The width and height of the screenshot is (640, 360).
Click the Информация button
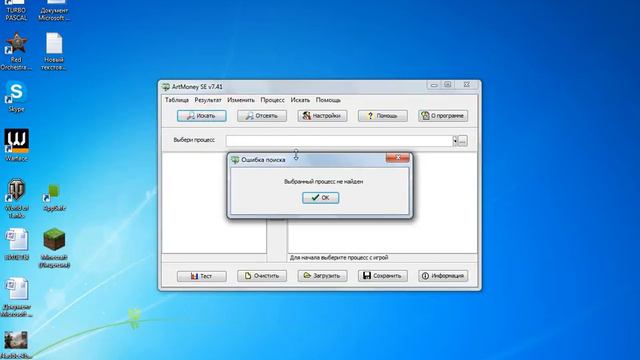[443, 276]
